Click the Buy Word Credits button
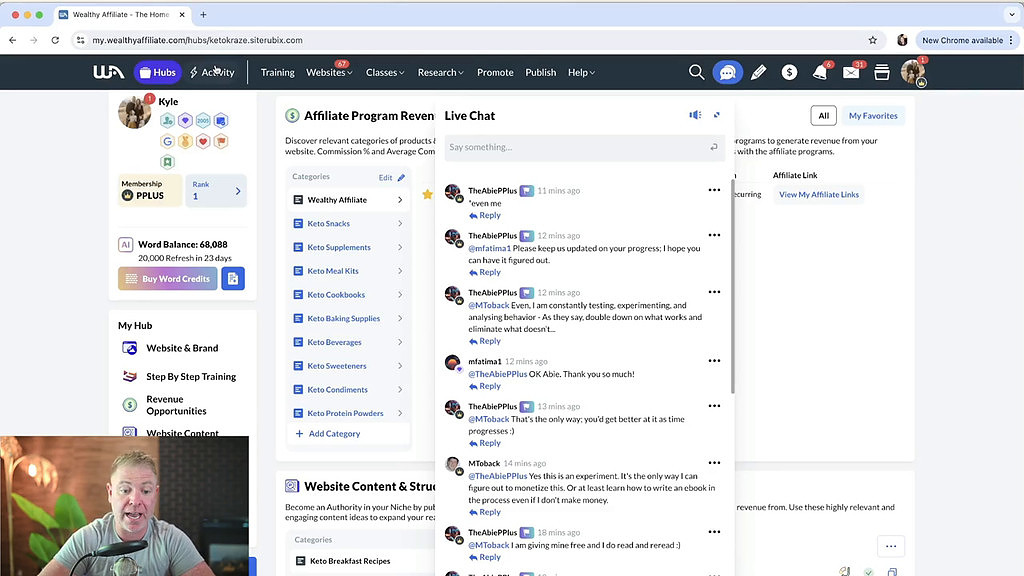Screen dimensions: 1024x576 tap(166, 278)
